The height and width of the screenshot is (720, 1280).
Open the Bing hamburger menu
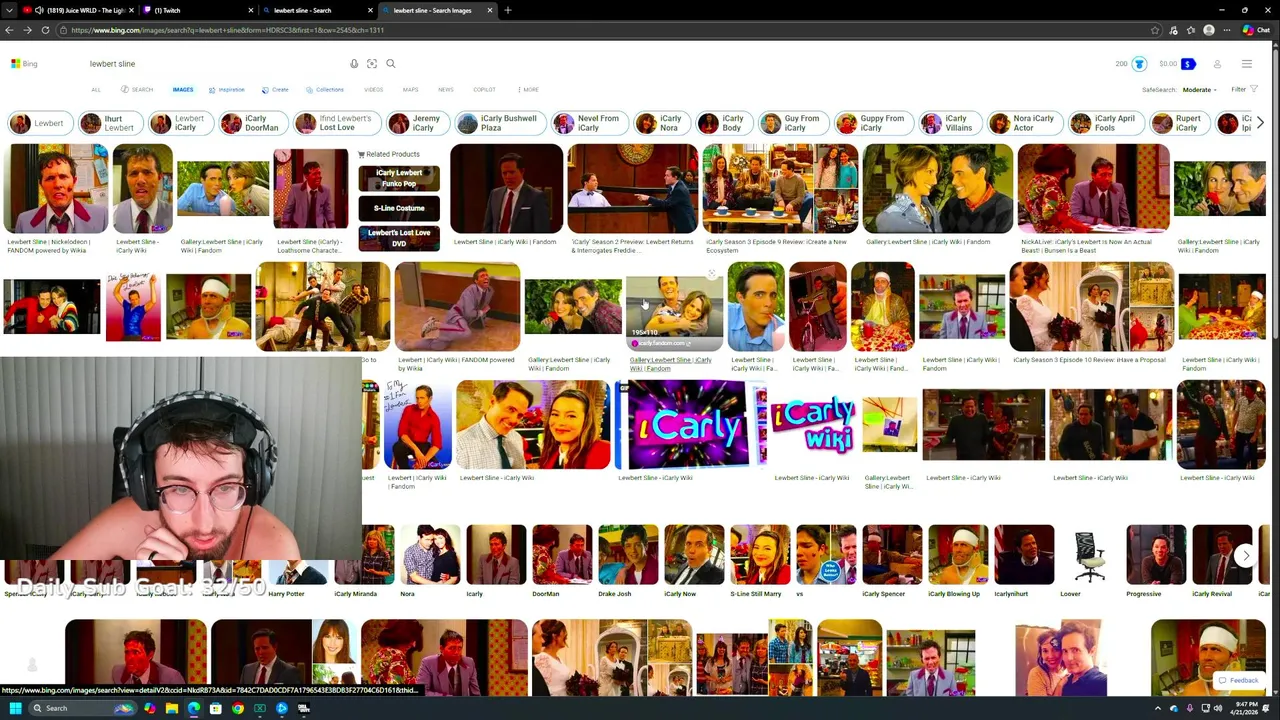pyautogui.click(x=1247, y=64)
